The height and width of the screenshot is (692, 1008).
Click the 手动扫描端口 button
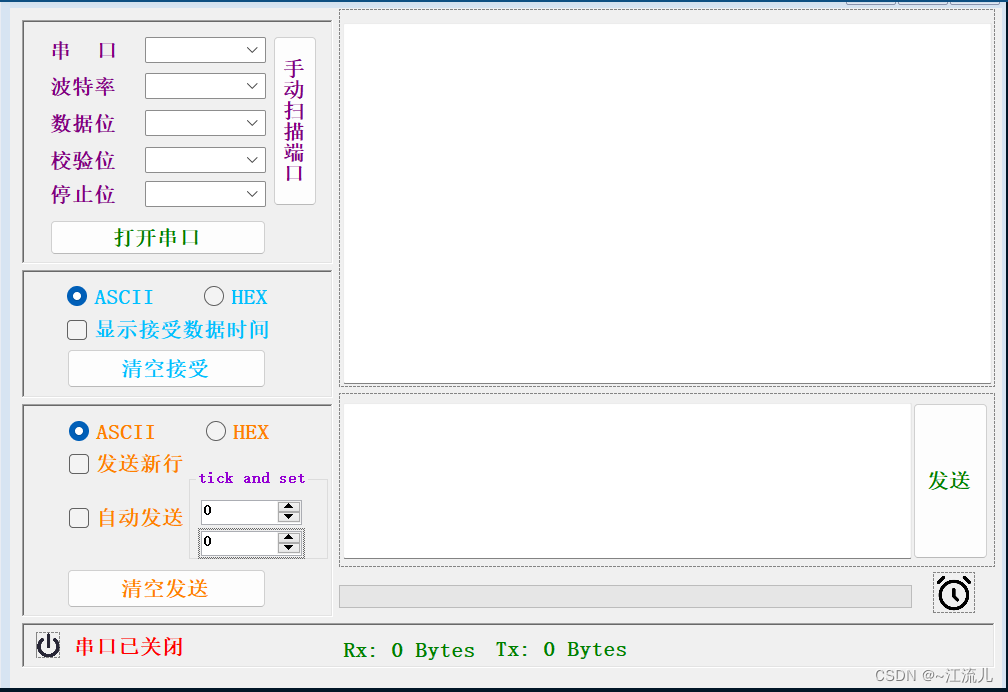(x=295, y=121)
